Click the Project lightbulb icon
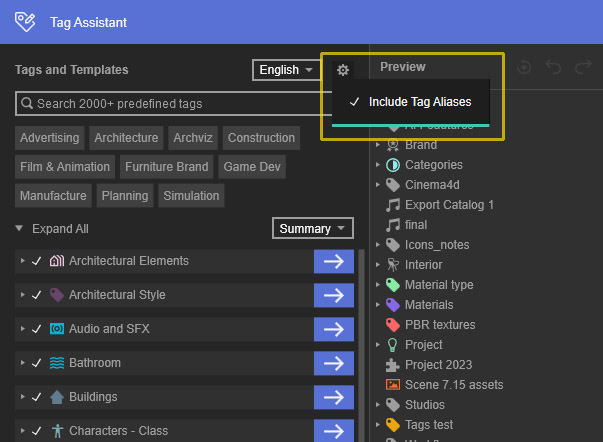This screenshot has width=603, height=442. click(x=393, y=345)
